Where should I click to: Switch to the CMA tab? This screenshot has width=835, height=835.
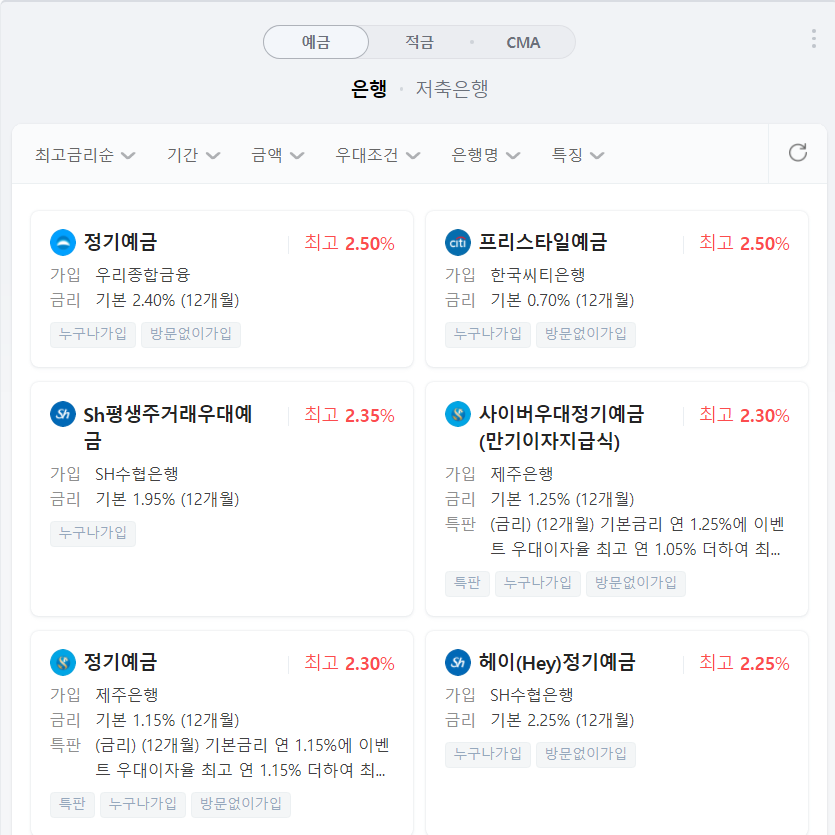pyautogui.click(x=523, y=42)
